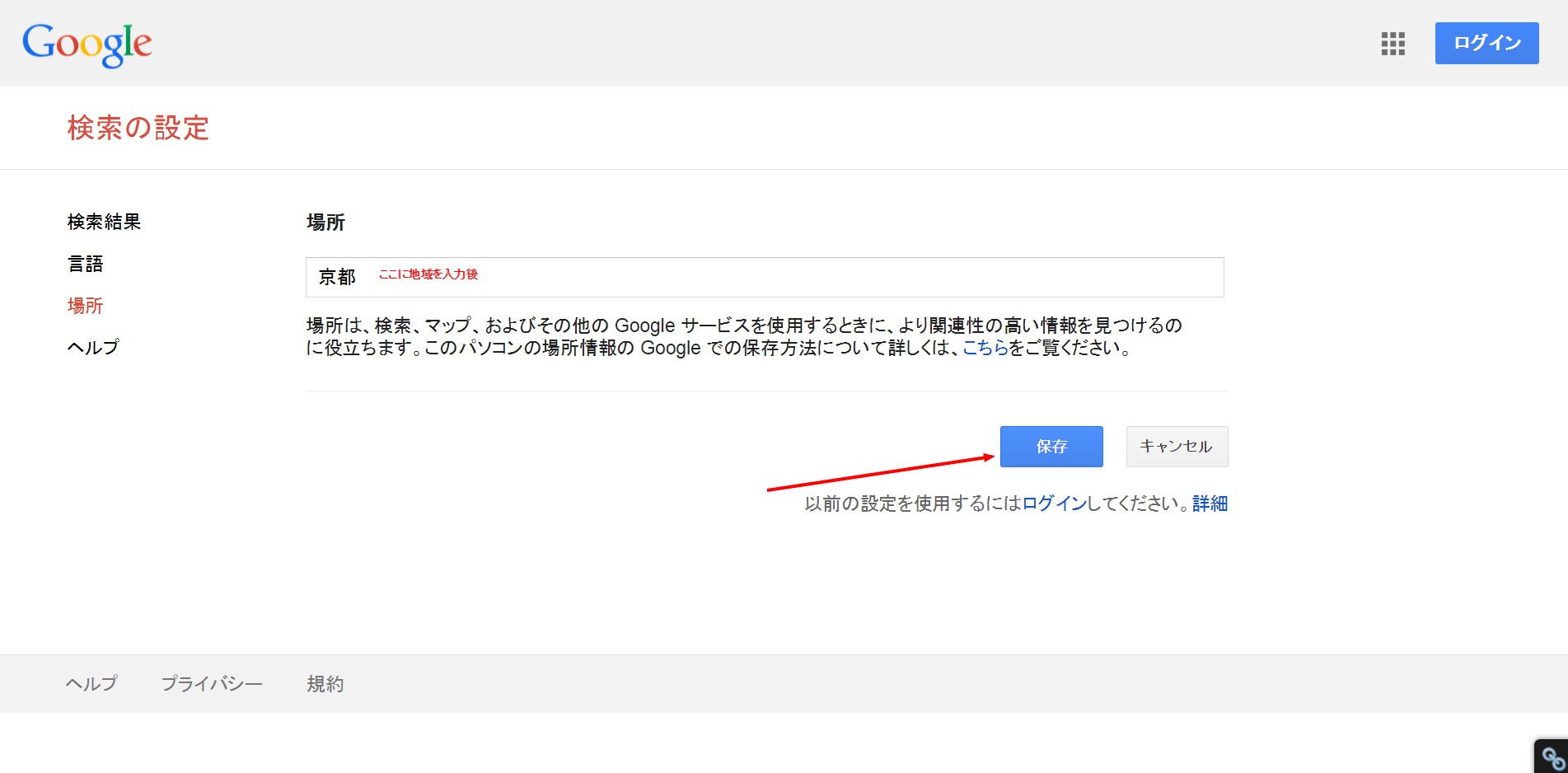Click the Google logo
The height and width of the screenshot is (773, 1568).
tap(87, 45)
